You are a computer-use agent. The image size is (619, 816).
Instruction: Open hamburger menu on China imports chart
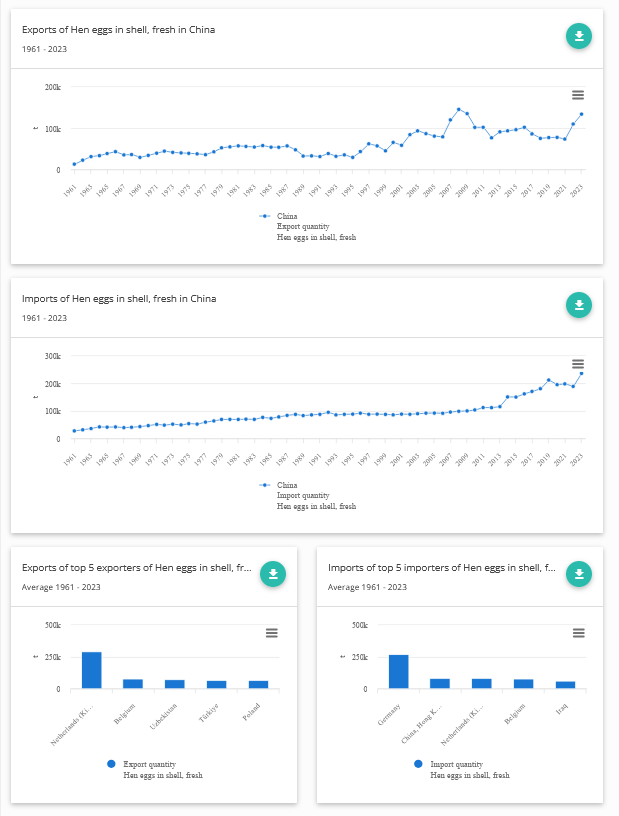click(578, 363)
